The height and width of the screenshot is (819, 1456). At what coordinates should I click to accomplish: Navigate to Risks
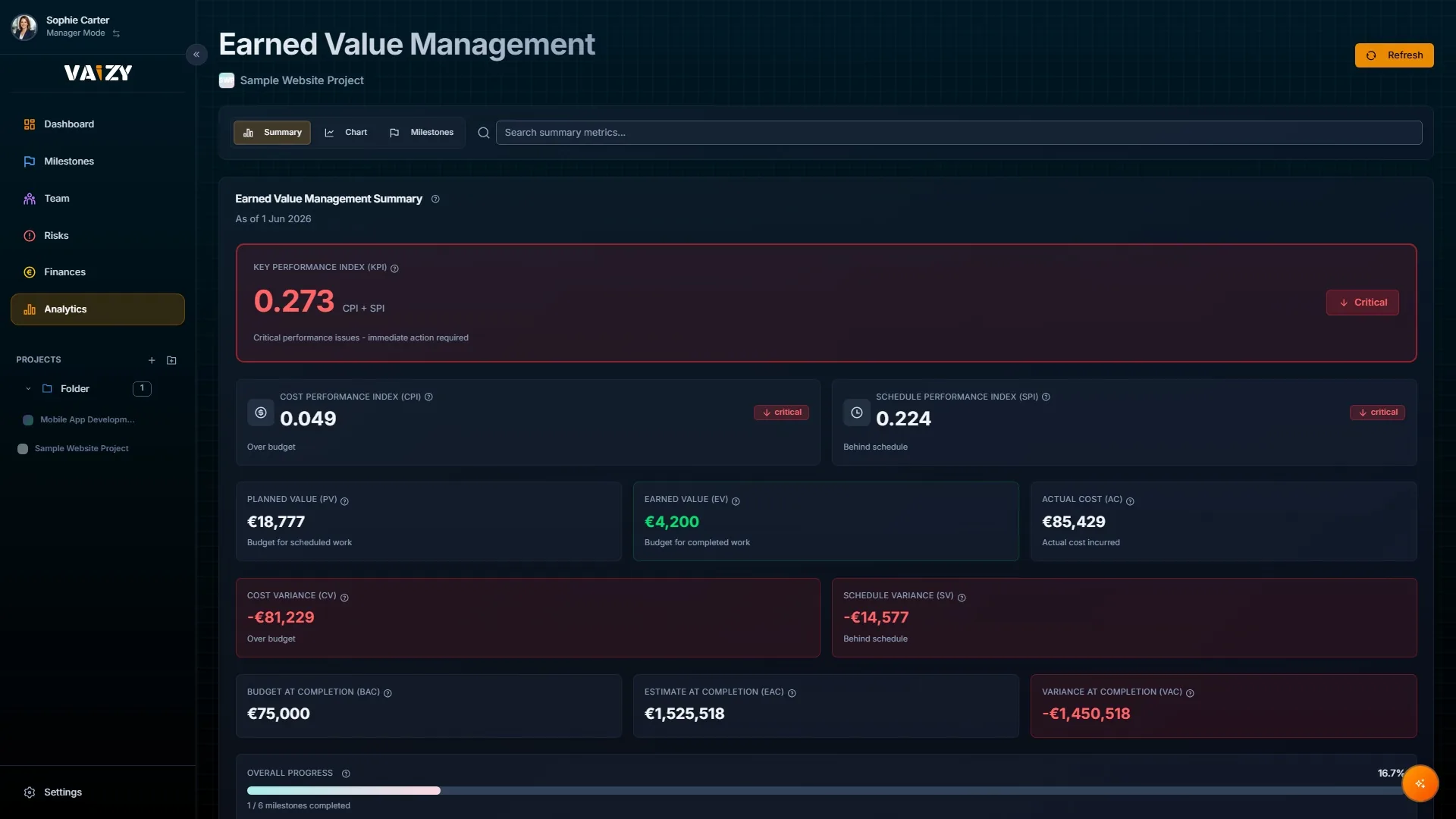tap(98, 236)
